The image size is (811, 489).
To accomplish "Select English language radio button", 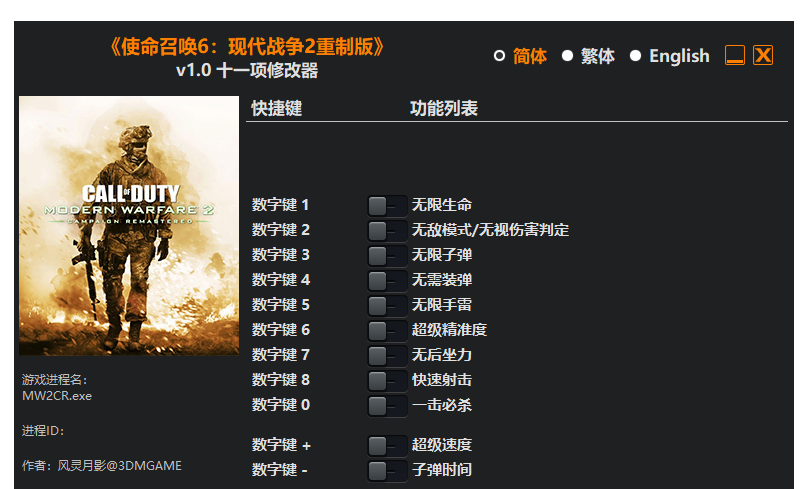I will (x=635, y=55).
